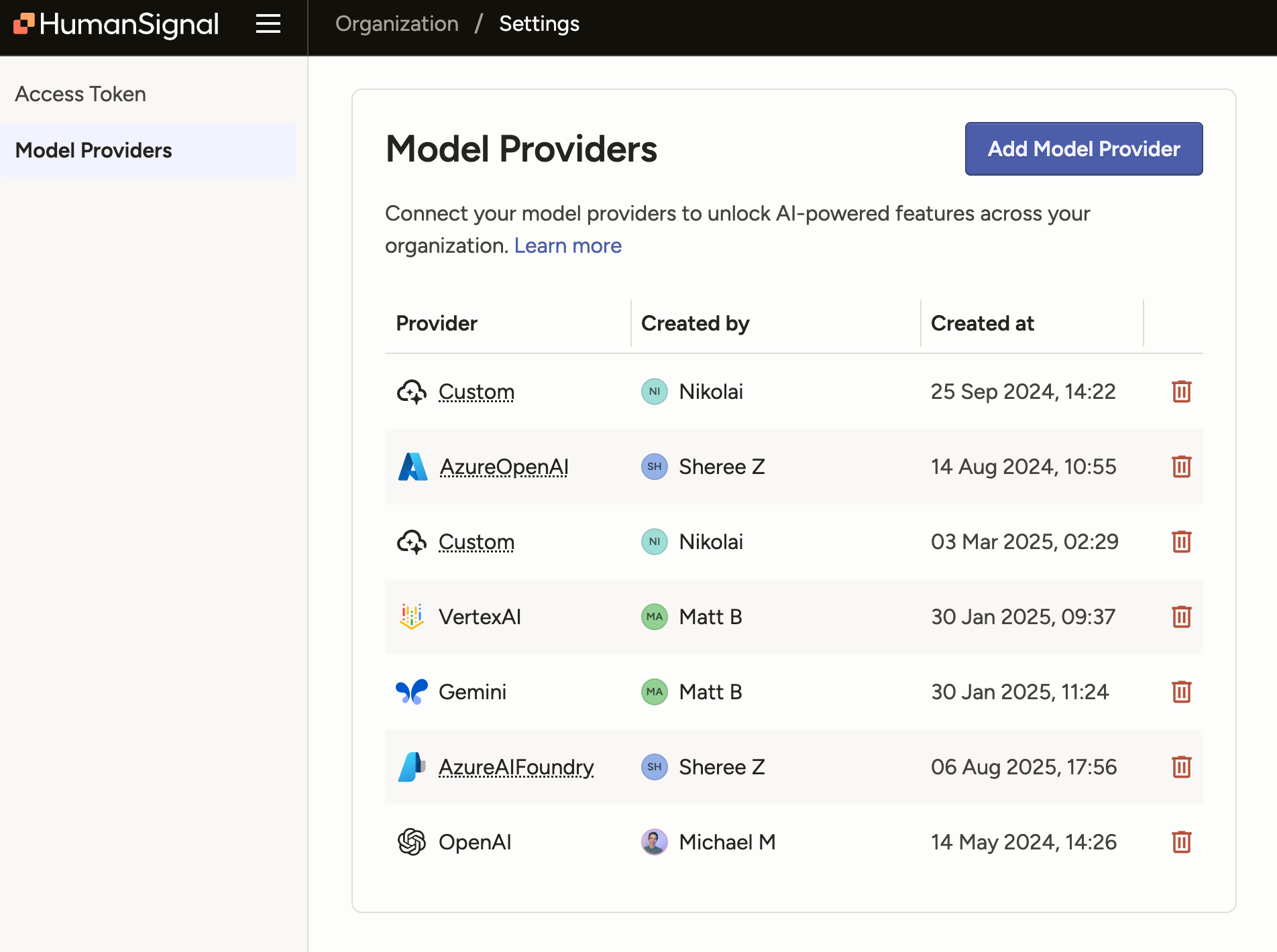Delete the Gemini provider
1277x952 pixels.
[1181, 692]
